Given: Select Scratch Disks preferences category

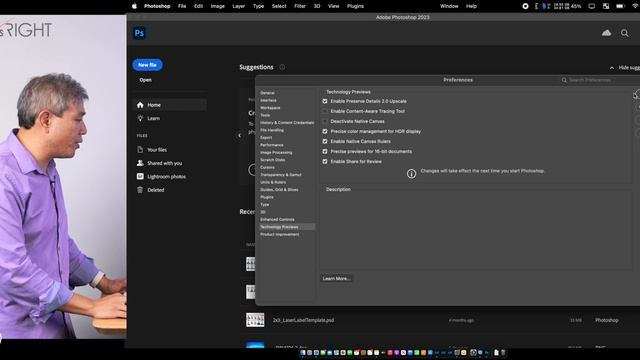Looking at the screenshot, I should point(273,160).
